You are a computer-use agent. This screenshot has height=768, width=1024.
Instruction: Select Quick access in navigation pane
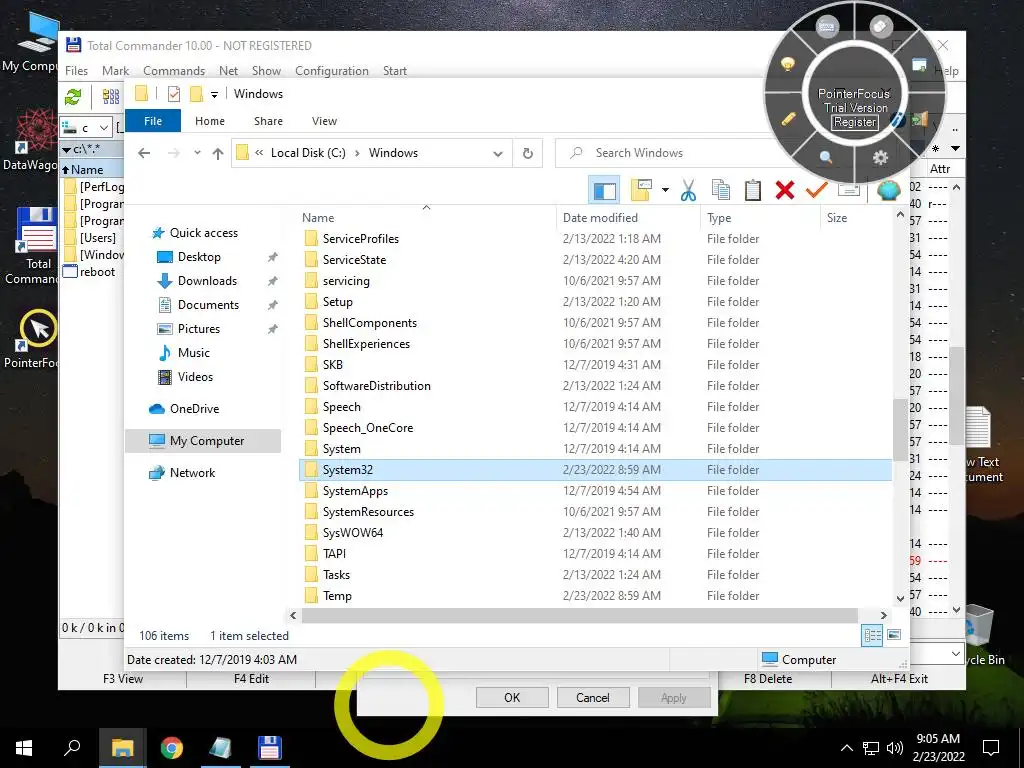click(x=204, y=233)
